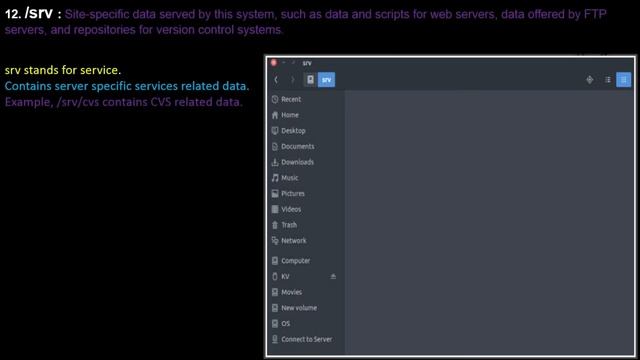Switch to list view

[608, 80]
